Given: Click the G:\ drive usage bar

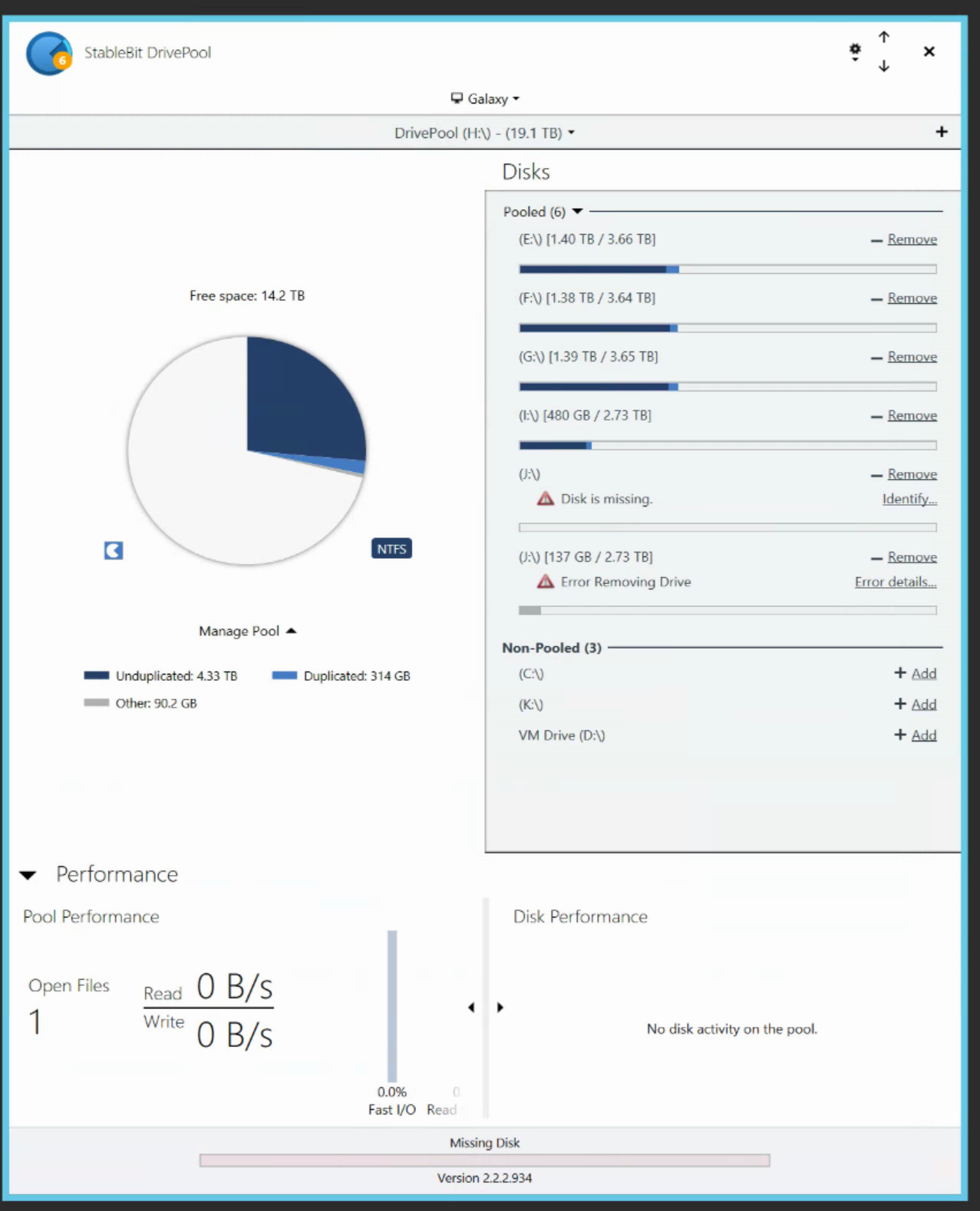Looking at the screenshot, I should (728, 387).
